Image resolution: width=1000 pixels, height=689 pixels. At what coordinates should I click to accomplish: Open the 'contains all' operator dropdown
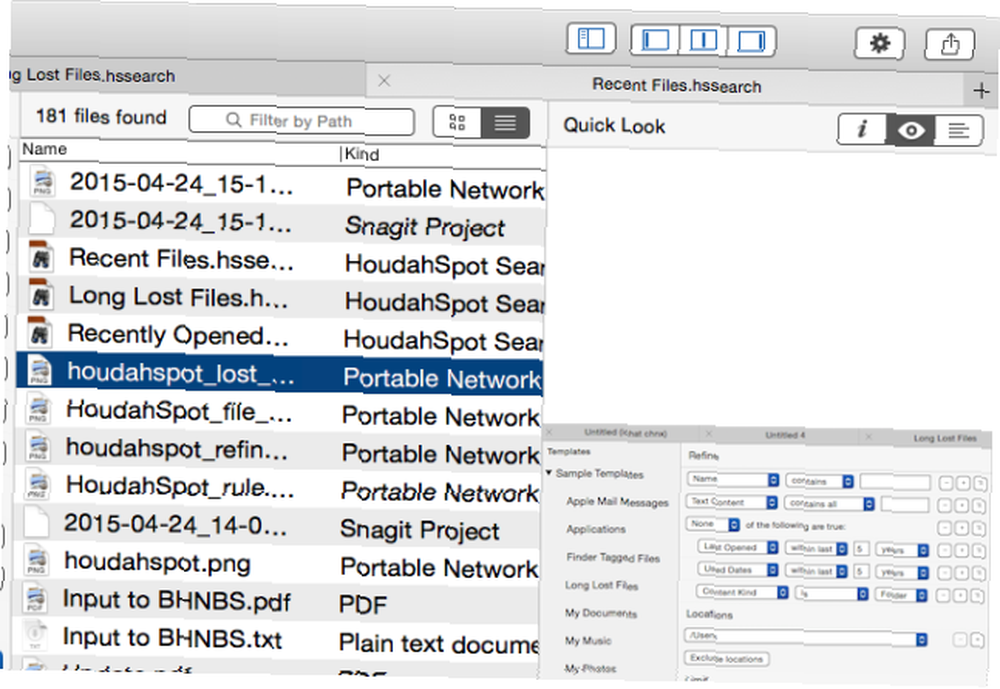point(830,504)
